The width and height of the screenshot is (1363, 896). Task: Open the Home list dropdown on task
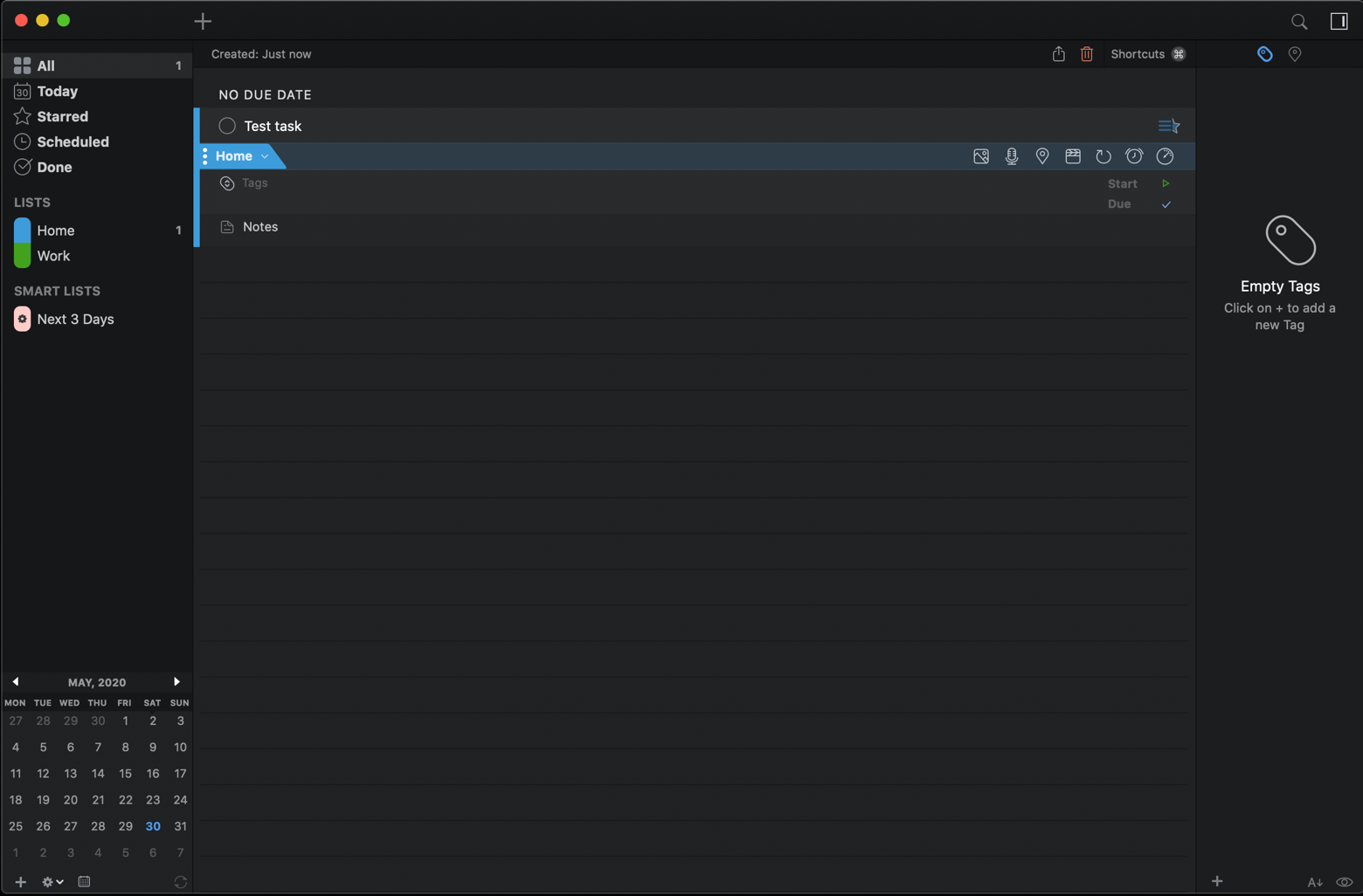pyautogui.click(x=242, y=156)
